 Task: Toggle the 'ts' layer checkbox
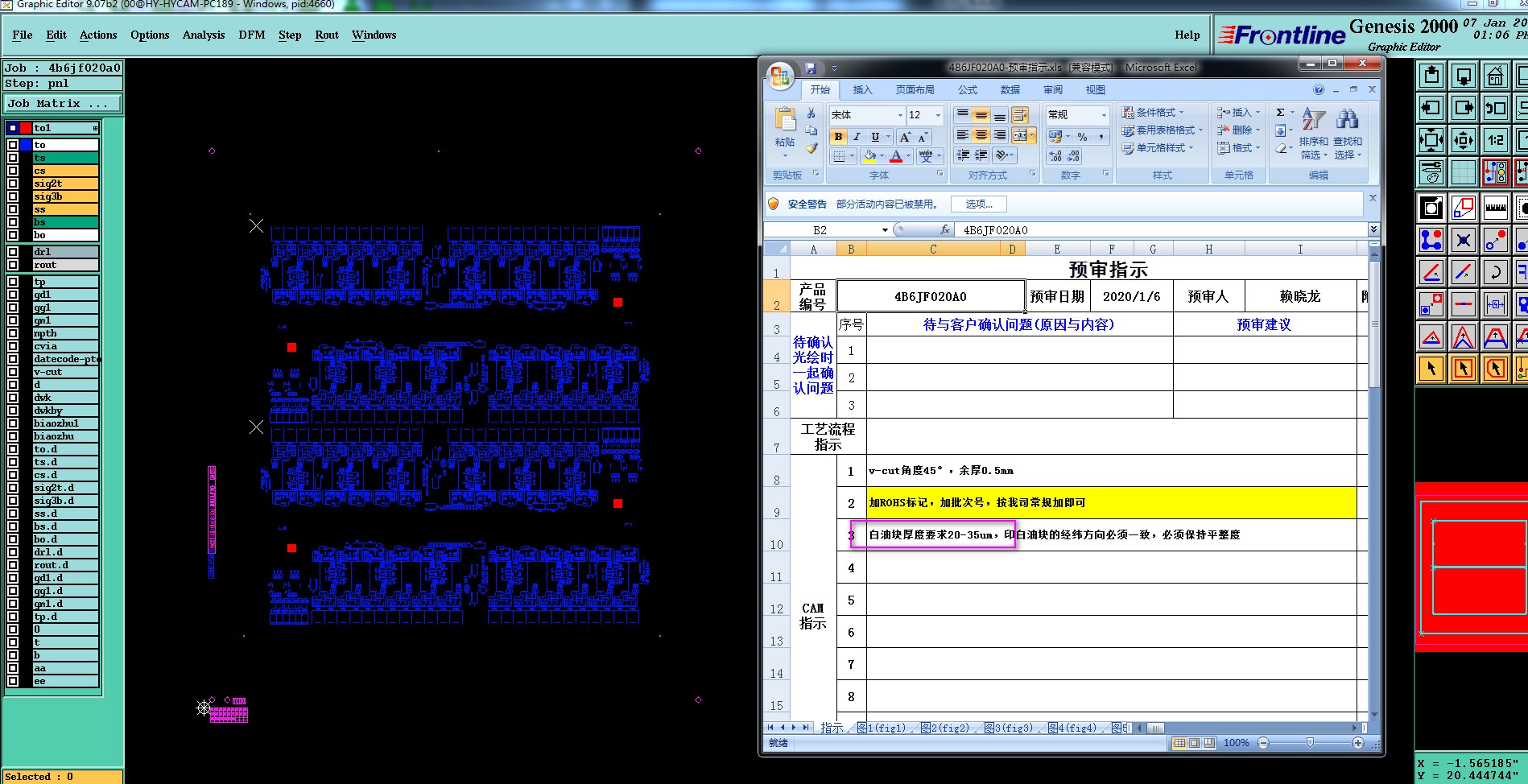click(13, 158)
